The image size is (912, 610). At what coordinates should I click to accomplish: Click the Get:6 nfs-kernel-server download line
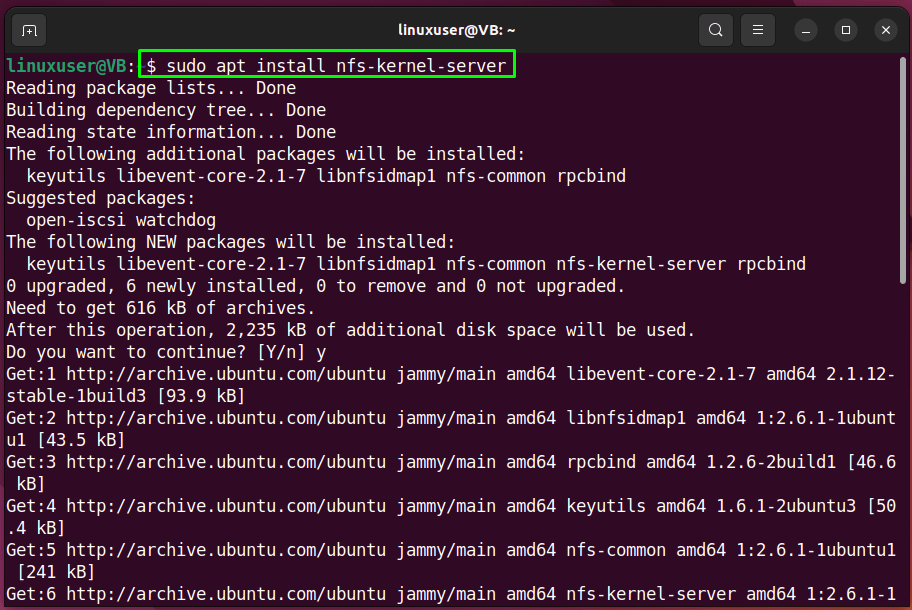[451, 594]
